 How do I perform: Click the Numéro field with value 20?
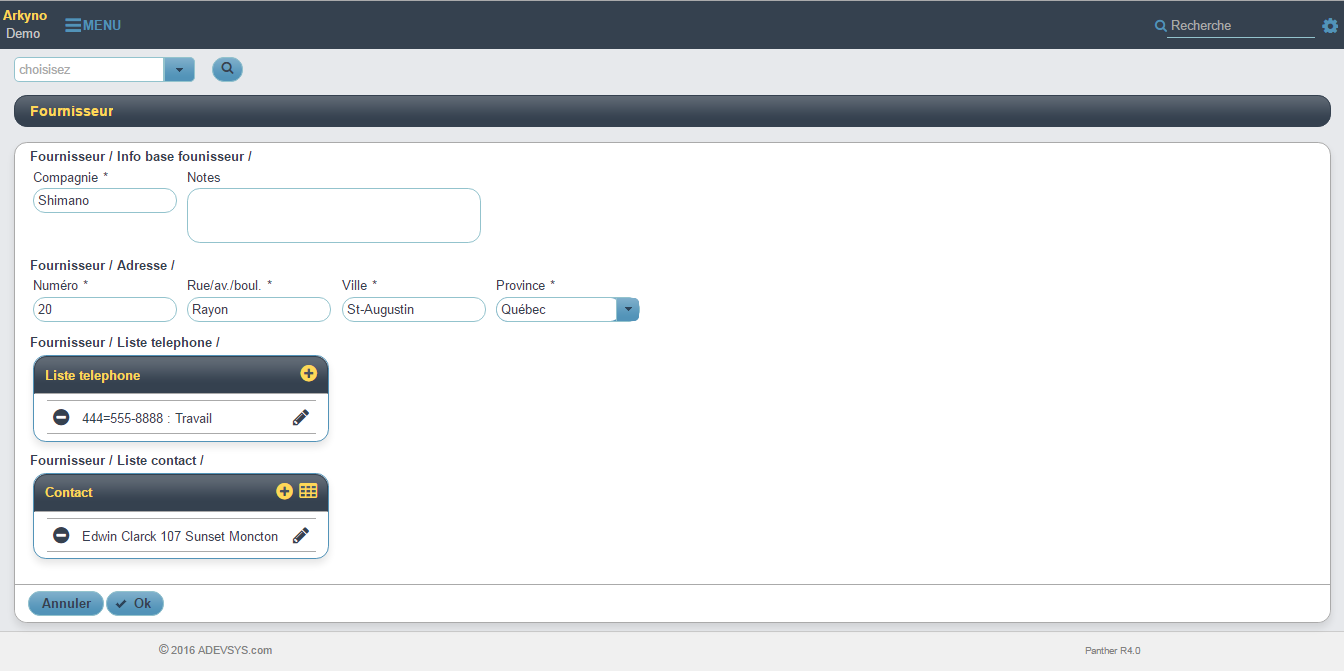(x=105, y=309)
